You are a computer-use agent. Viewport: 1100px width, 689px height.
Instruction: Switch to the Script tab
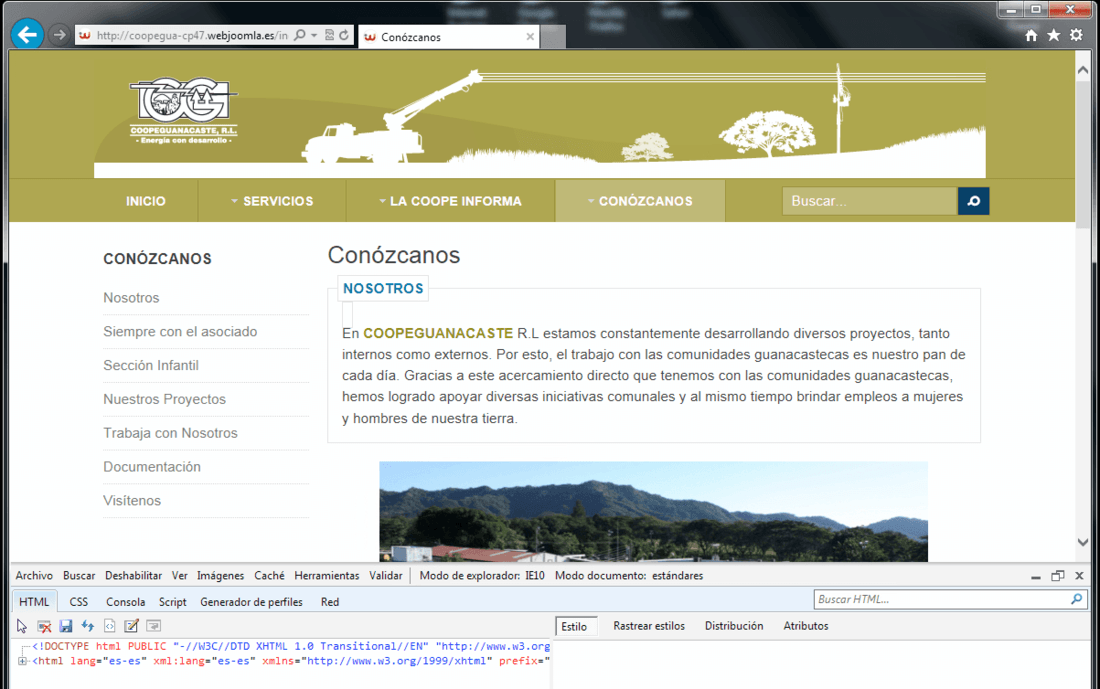point(173,602)
